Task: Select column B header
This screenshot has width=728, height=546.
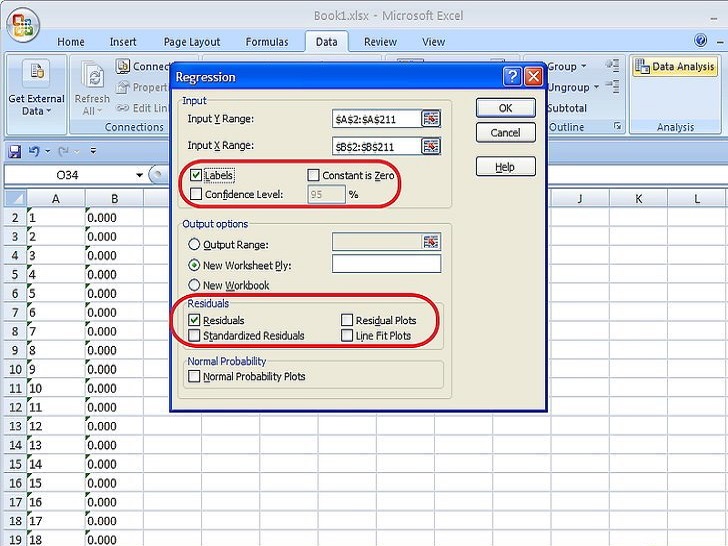Action: 114,199
